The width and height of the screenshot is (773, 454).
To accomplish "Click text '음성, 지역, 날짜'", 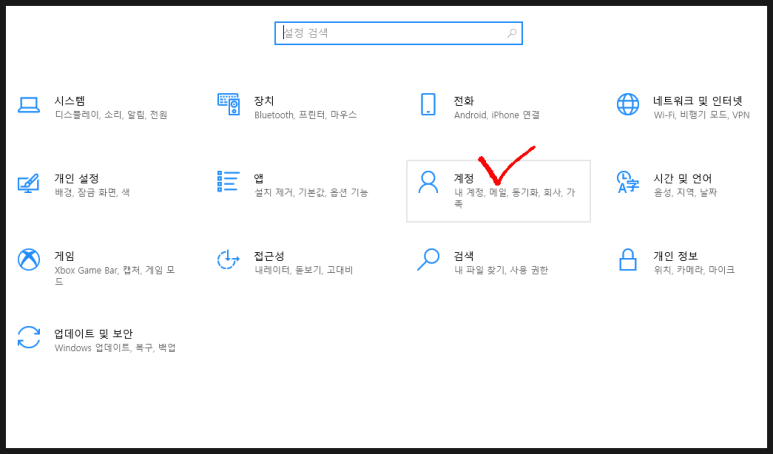I will click(685, 192).
